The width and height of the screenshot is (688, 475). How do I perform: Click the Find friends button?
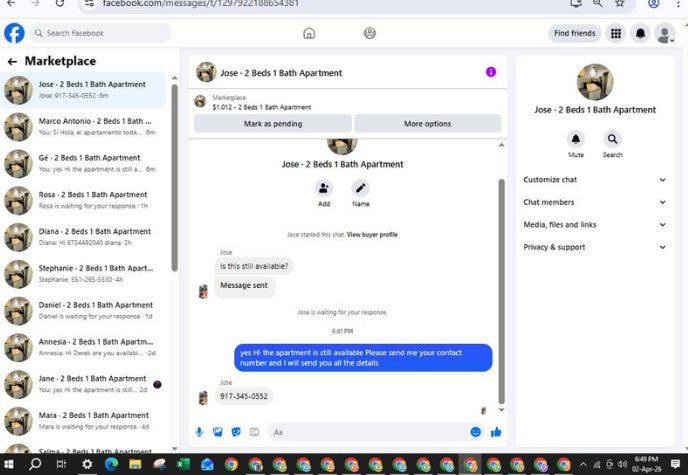click(574, 33)
